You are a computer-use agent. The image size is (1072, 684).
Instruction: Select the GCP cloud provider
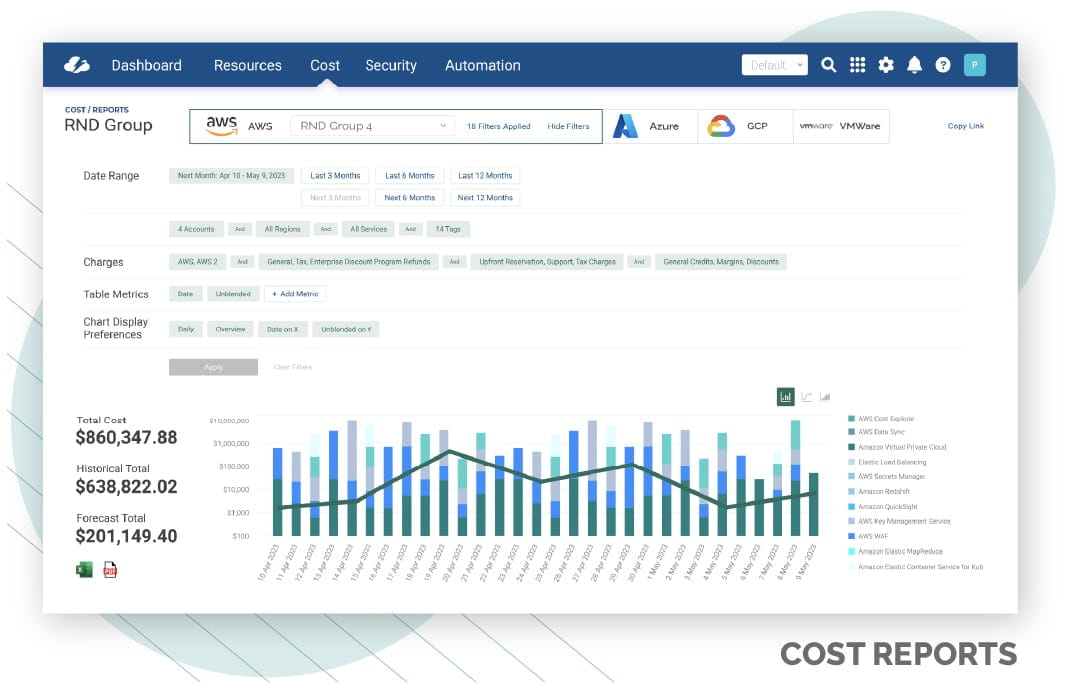point(744,126)
